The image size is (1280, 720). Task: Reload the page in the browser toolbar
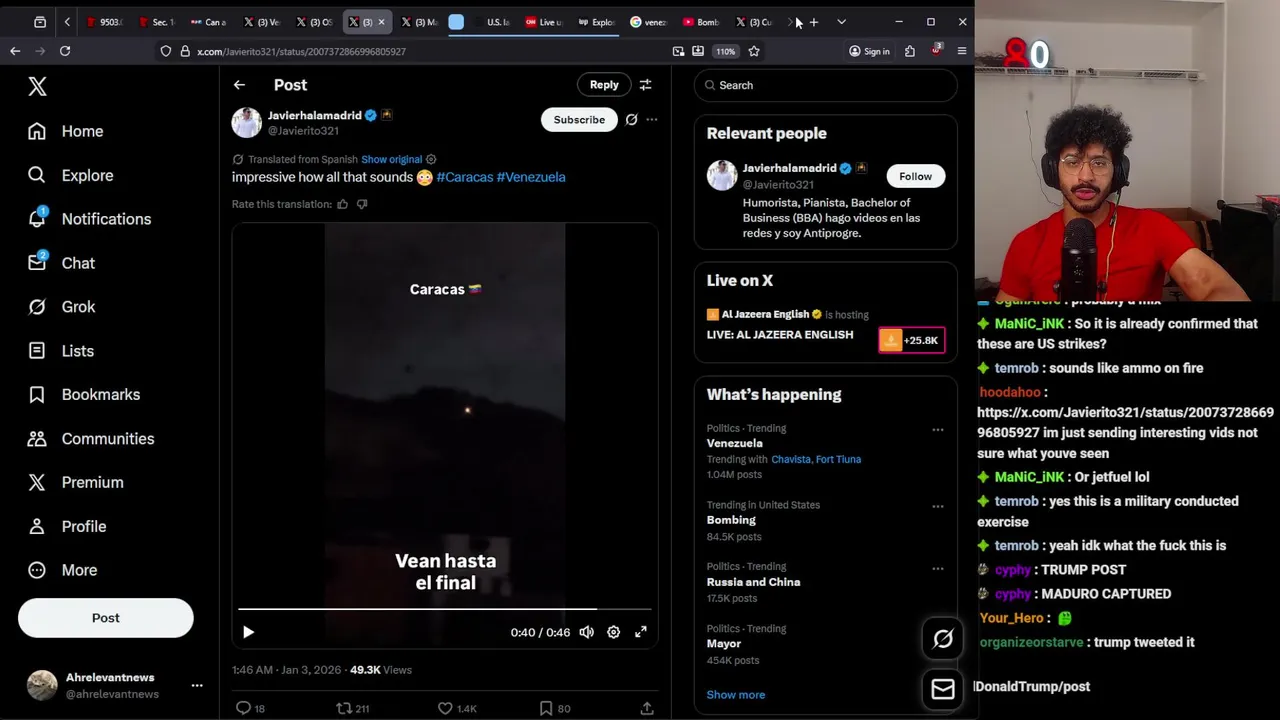click(x=65, y=51)
